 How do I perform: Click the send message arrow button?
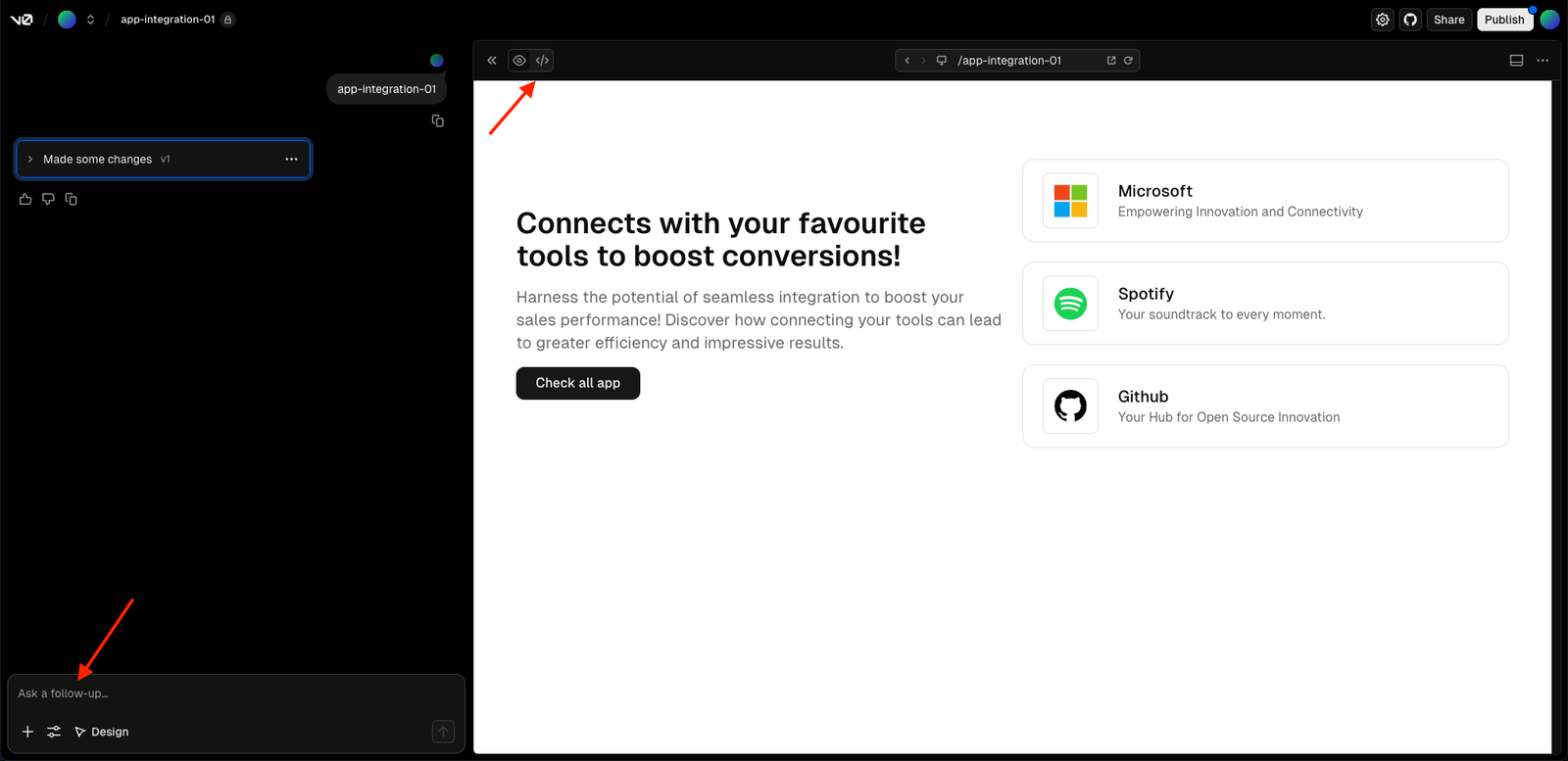point(443,732)
